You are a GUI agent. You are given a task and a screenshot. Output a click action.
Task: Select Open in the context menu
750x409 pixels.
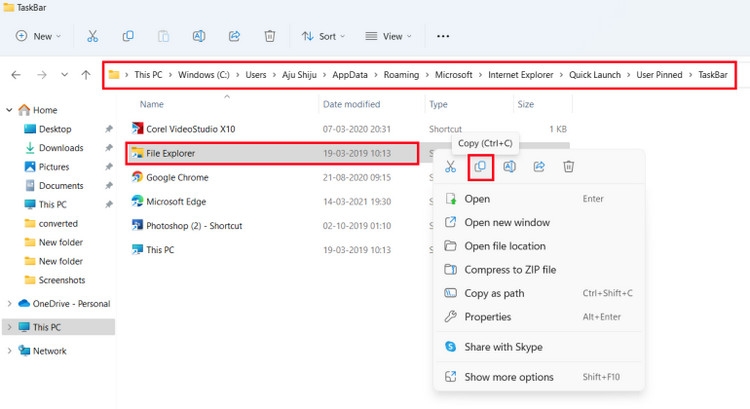pos(539,199)
